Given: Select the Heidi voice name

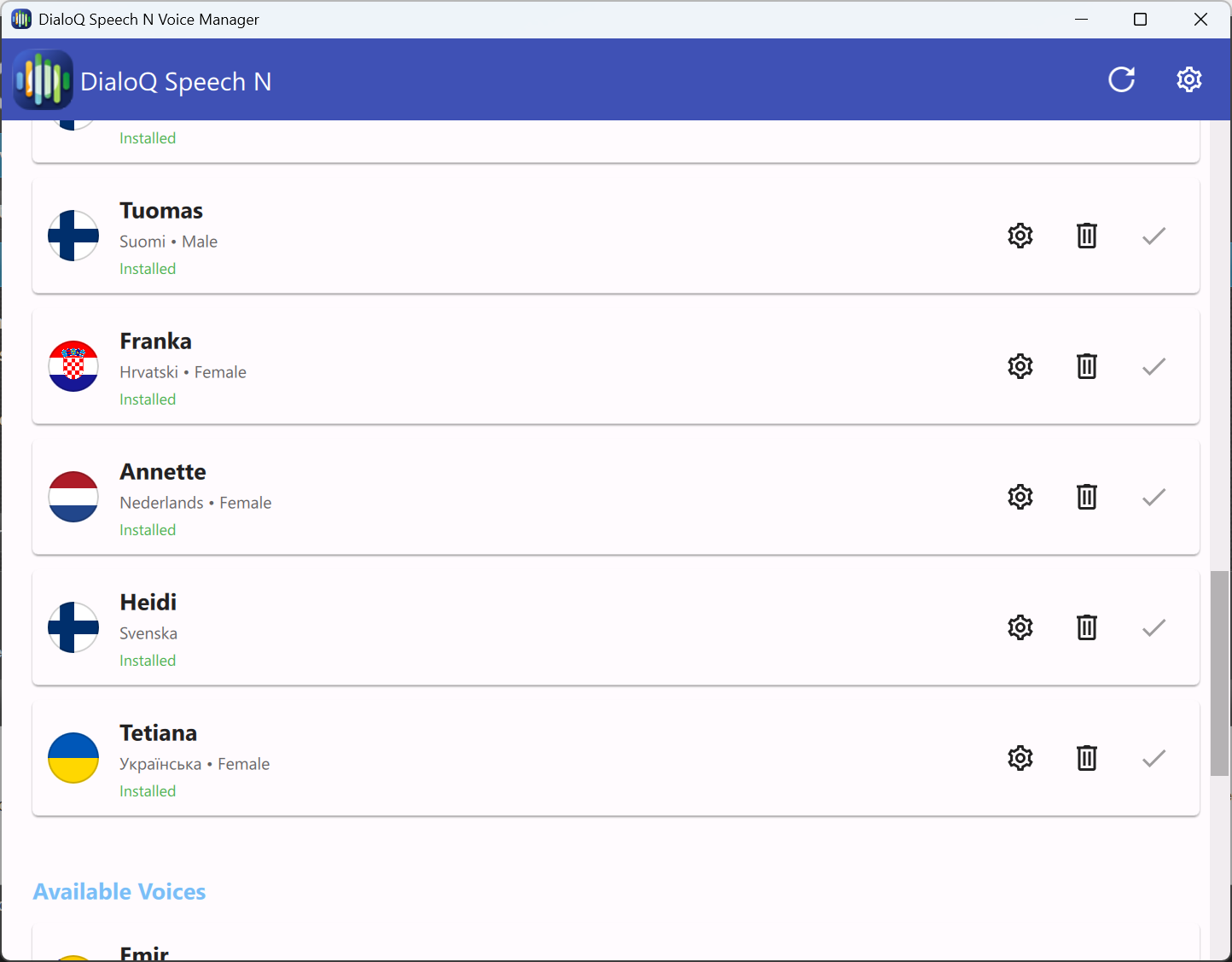Looking at the screenshot, I should click(x=148, y=603).
